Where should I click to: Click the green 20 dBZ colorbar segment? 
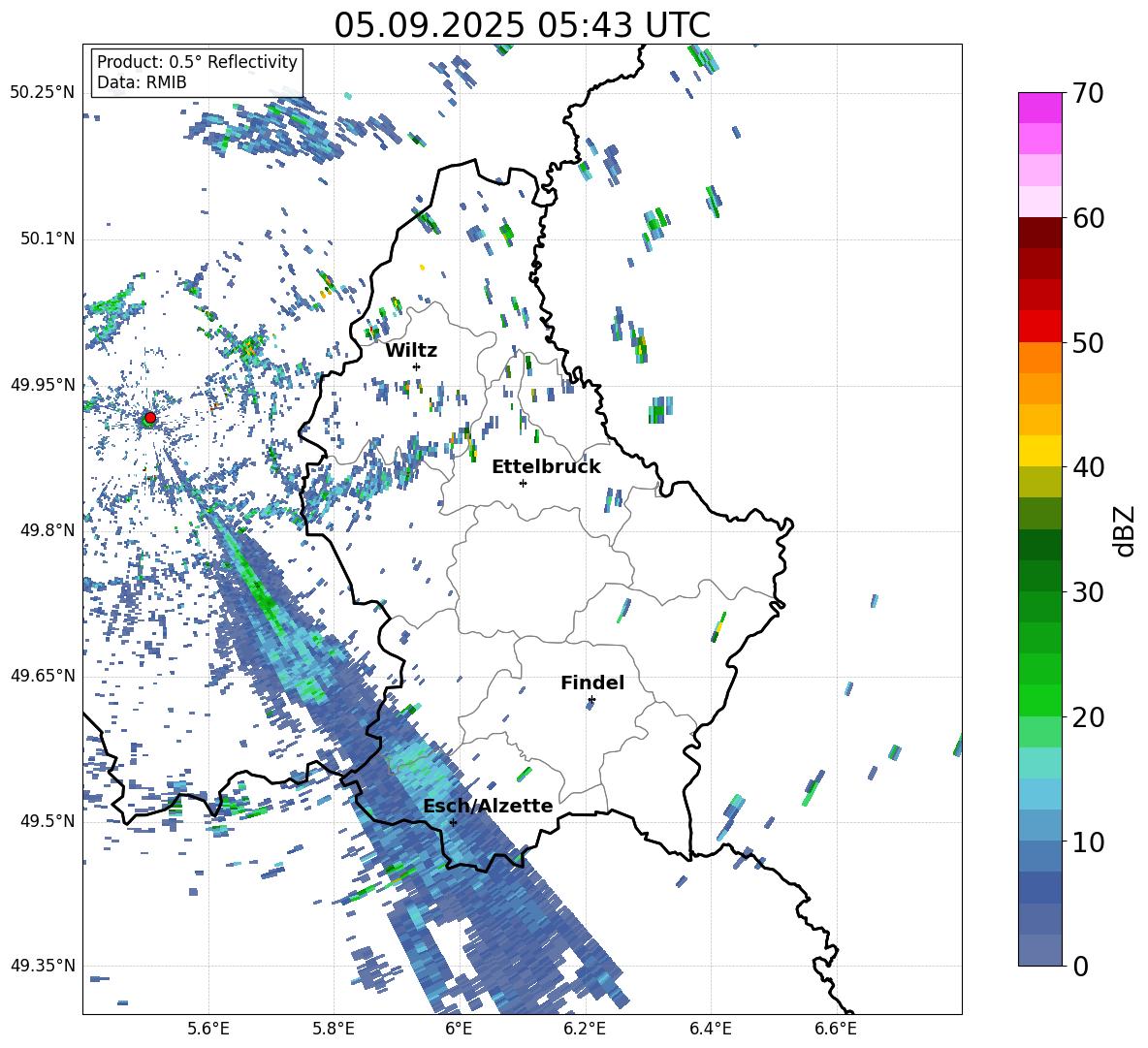click(x=1039, y=700)
